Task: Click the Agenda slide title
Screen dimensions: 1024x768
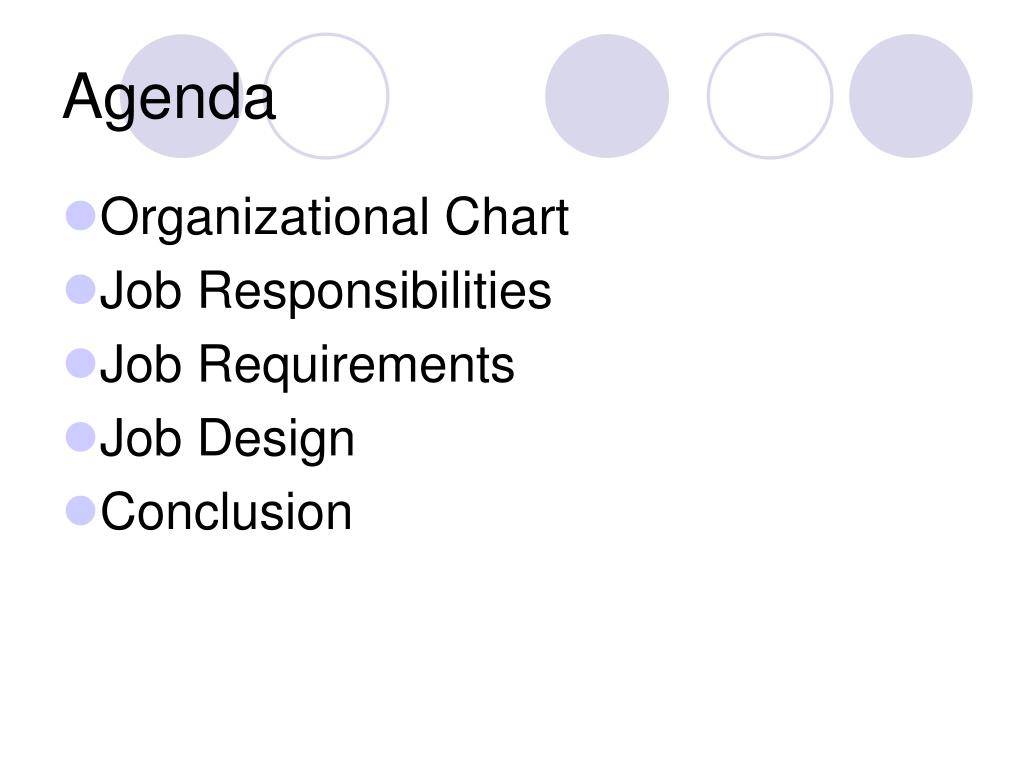Action: click(169, 98)
